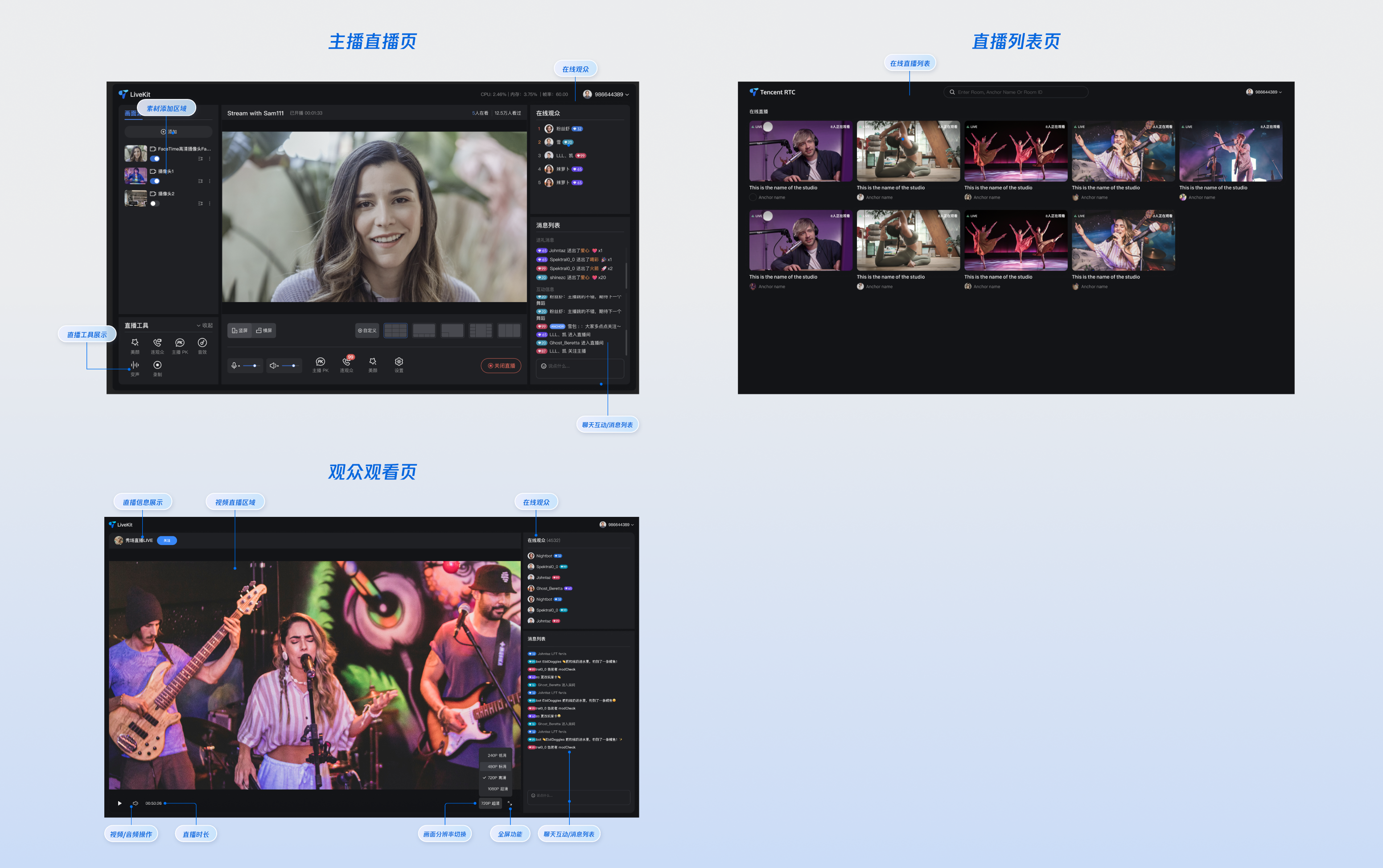
Task: Choose 1080P 超清 from resolution menu
Action: click(x=497, y=789)
